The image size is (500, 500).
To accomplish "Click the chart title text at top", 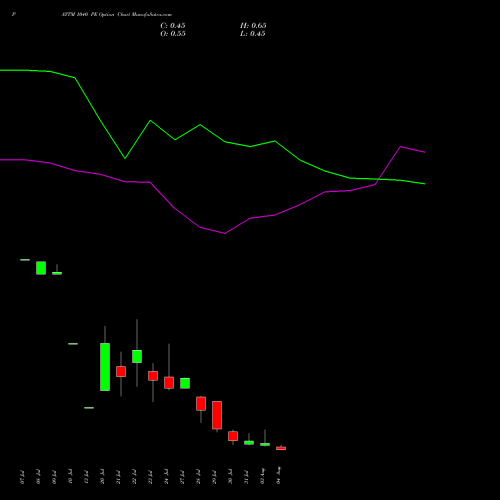I will (116, 15).
